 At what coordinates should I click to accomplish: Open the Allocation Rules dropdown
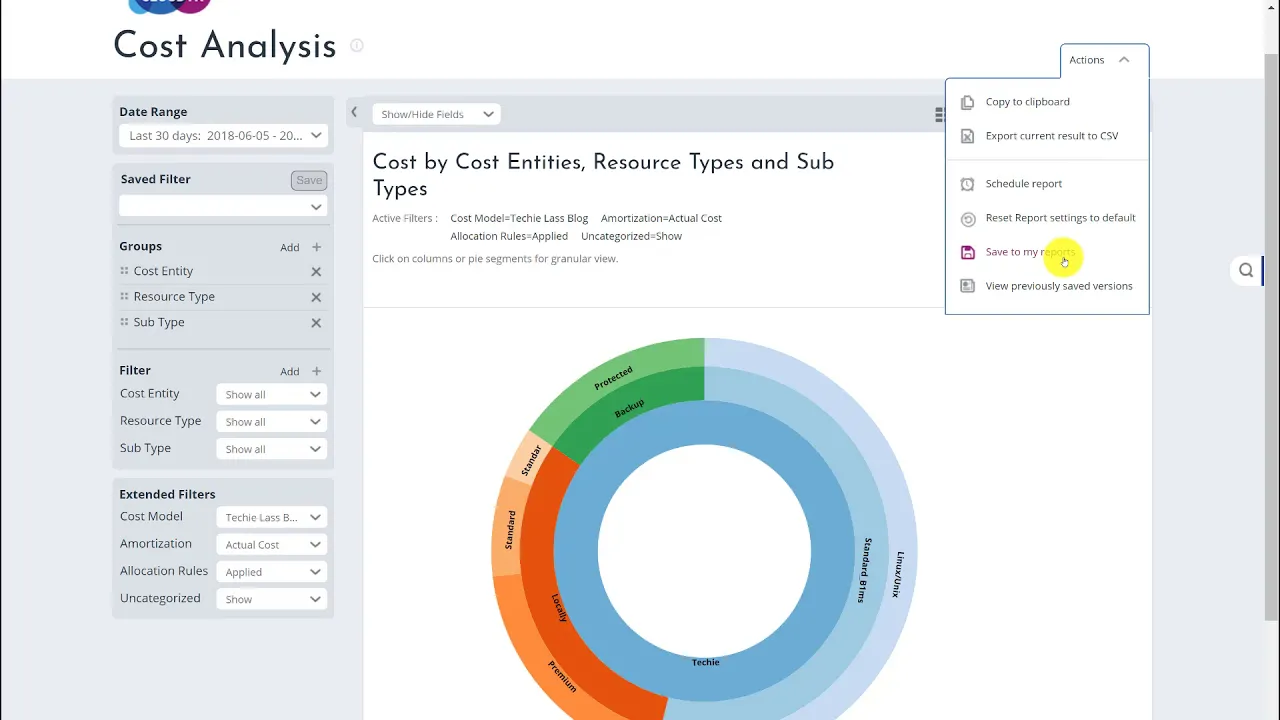(272, 571)
